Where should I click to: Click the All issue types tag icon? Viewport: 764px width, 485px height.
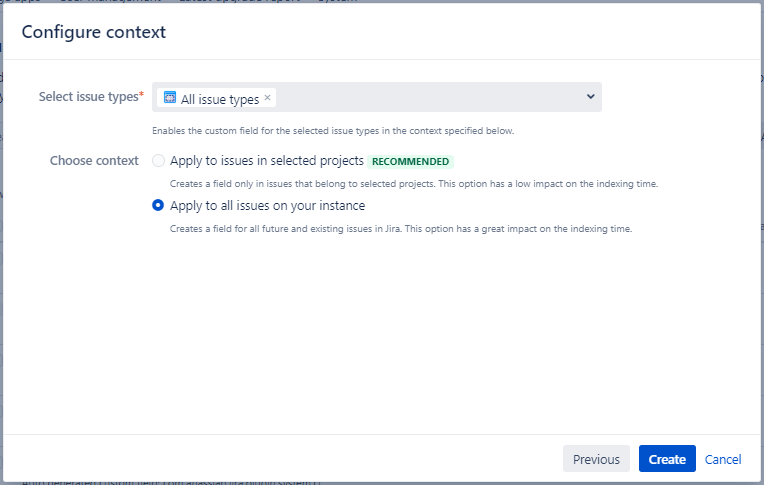tap(170, 98)
